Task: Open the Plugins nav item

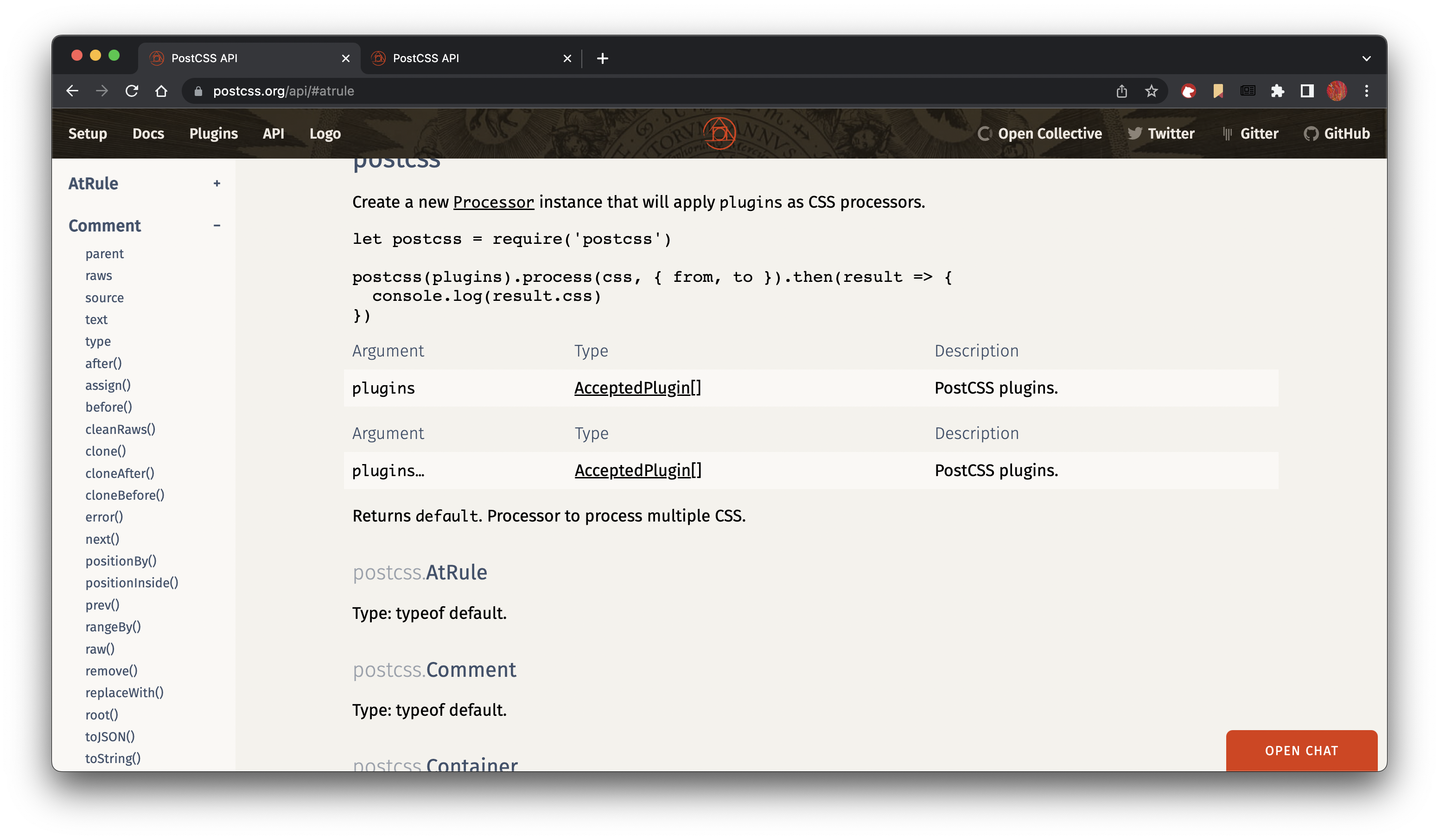Action: [214, 134]
